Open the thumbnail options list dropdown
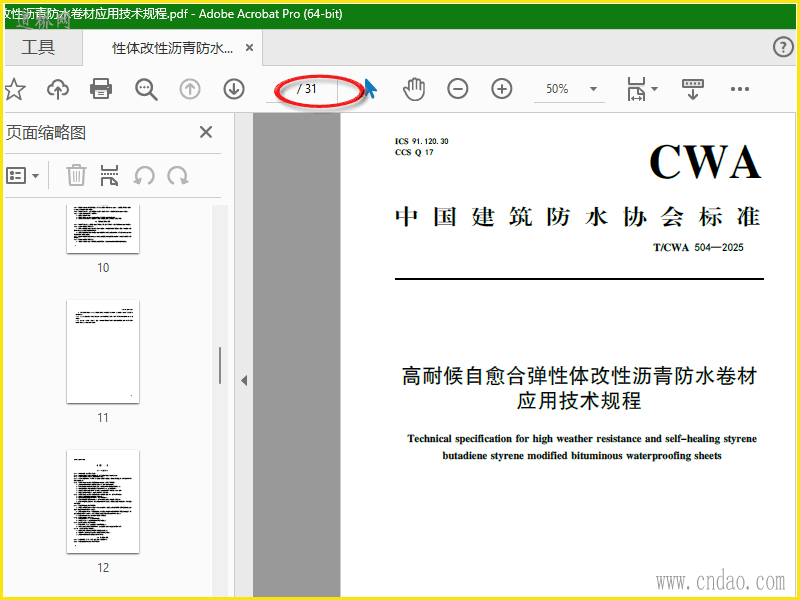The image size is (800, 600). click(22, 176)
